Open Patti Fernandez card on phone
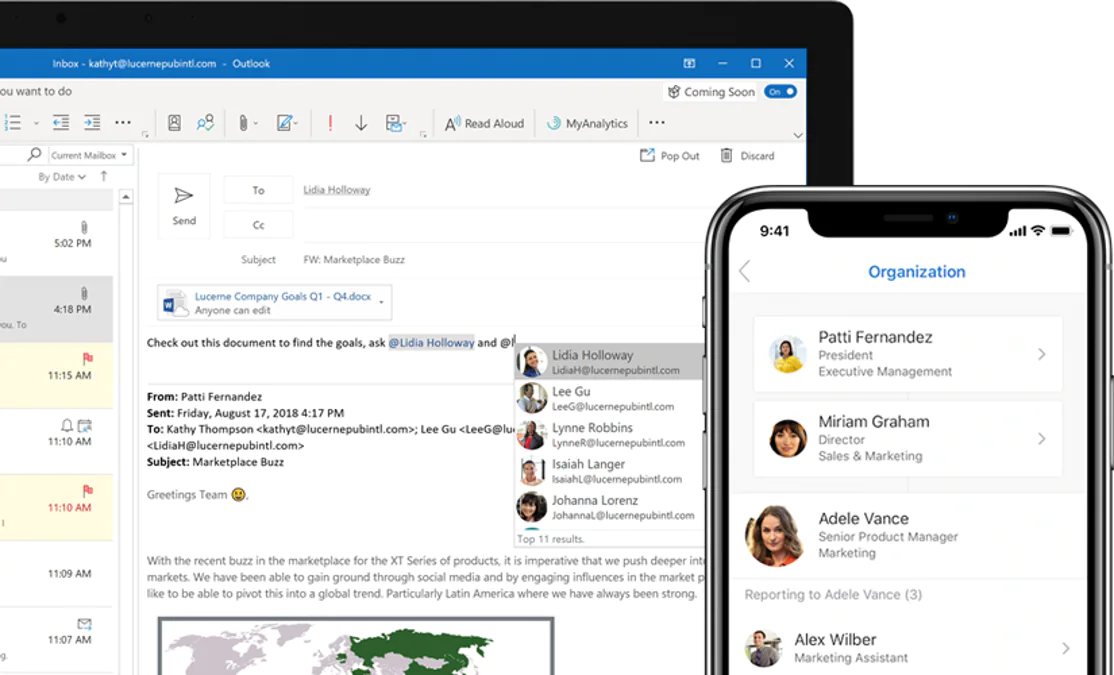Image resolution: width=1114 pixels, height=675 pixels. coord(908,354)
